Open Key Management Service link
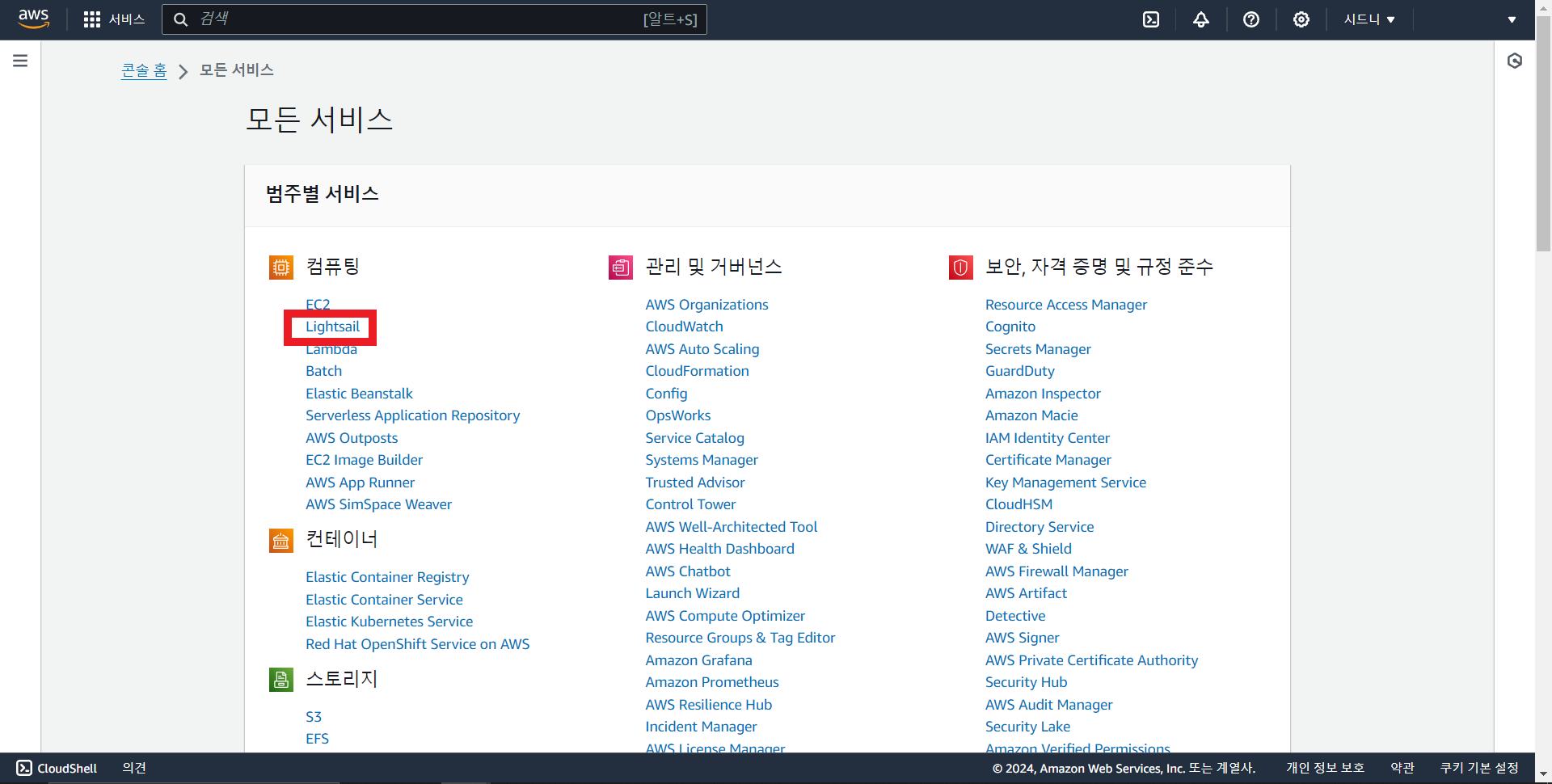Image resolution: width=1552 pixels, height=784 pixels. (1065, 483)
